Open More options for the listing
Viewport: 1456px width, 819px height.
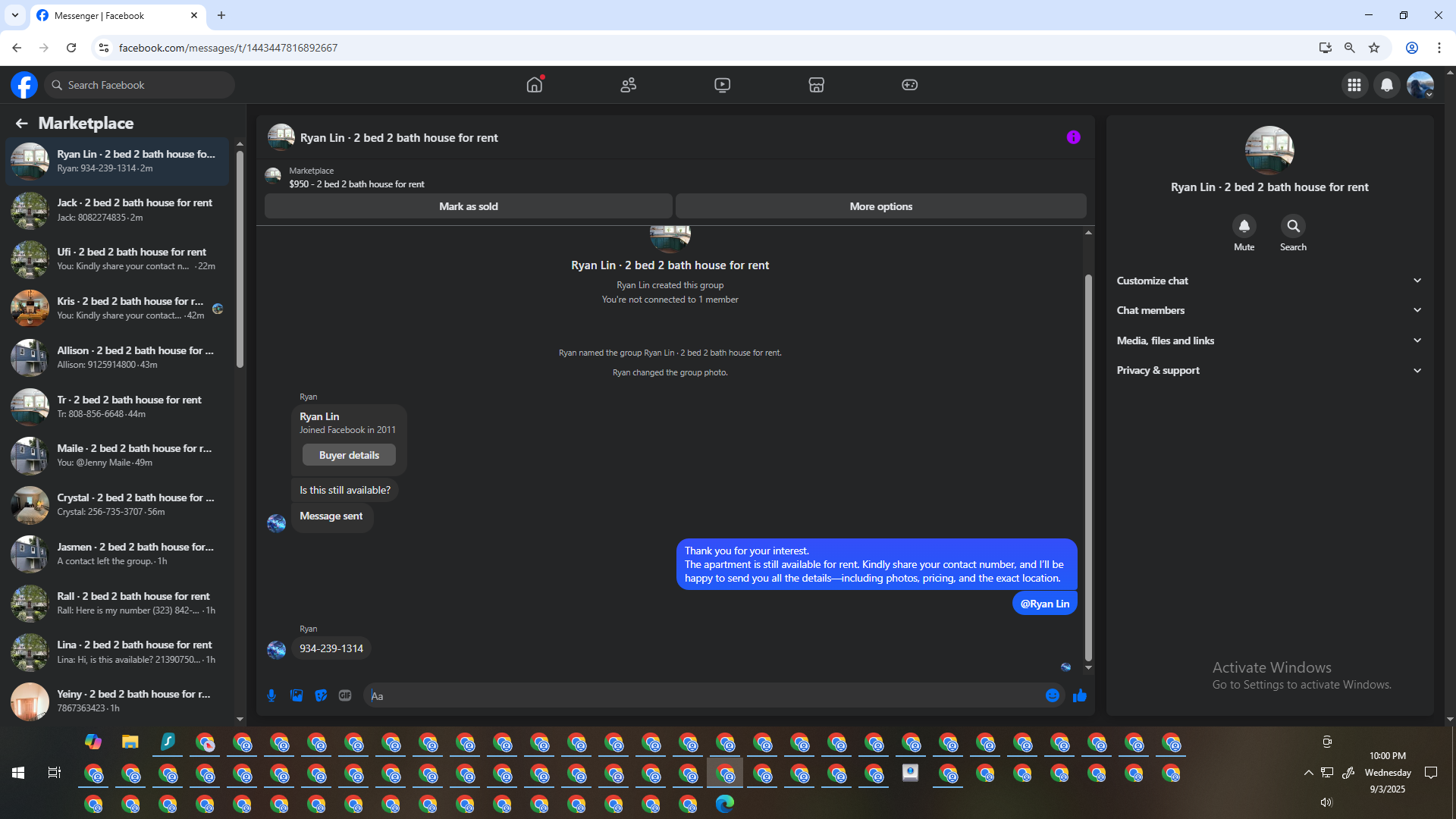pos(881,206)
